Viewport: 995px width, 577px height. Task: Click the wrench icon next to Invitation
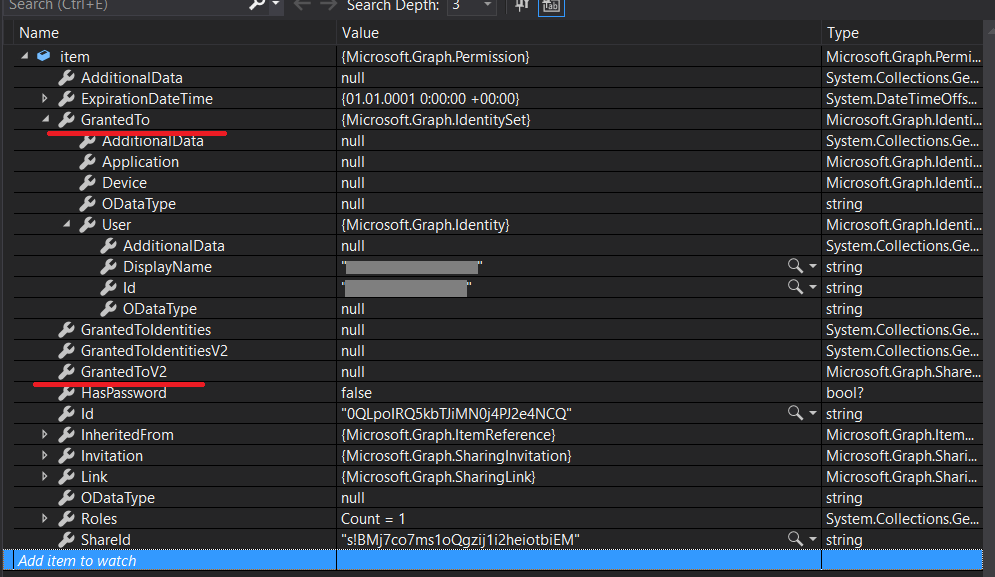66,455
